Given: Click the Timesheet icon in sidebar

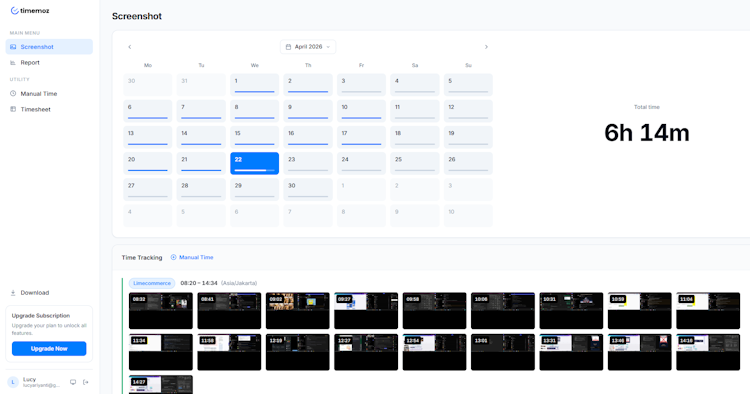Looking at the screenshot, I should [x=13, y=109].
